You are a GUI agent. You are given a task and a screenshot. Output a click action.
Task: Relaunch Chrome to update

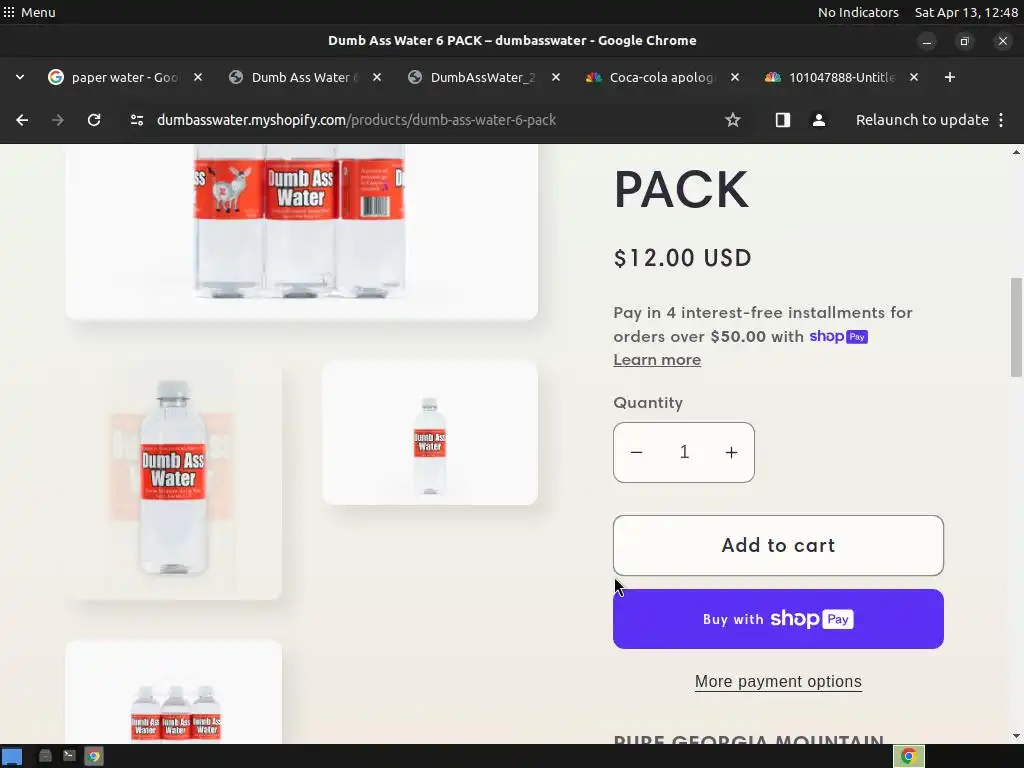pos(922,120)
